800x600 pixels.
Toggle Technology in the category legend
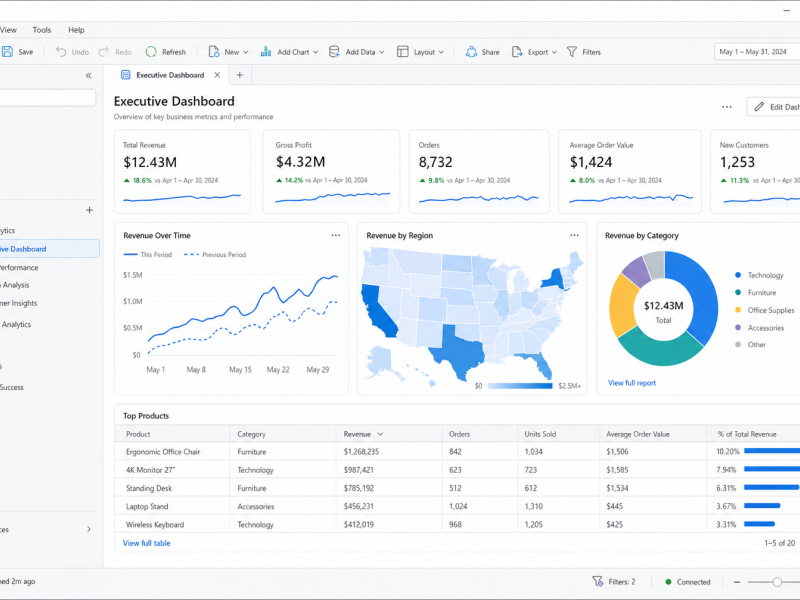click(x=759, y=275)
